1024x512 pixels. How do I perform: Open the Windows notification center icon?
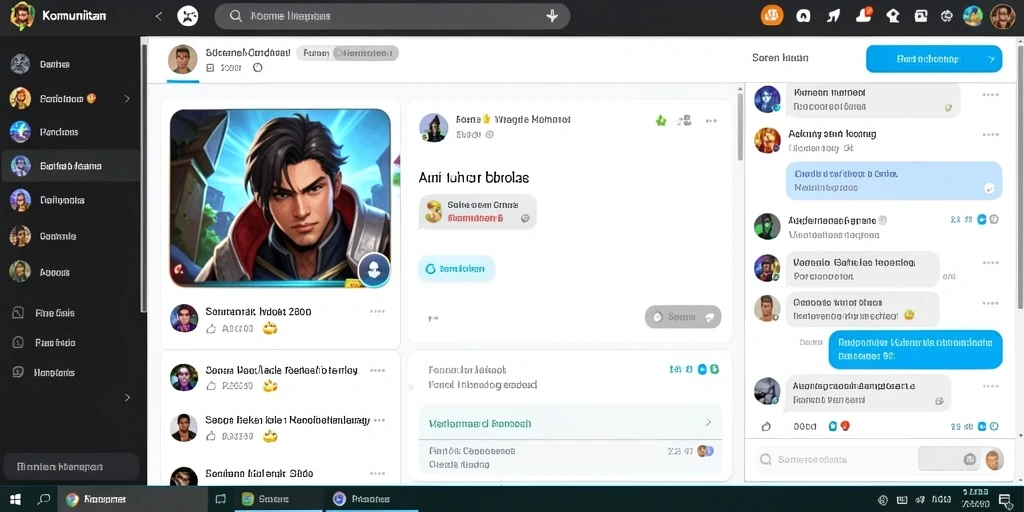(x=1005, y=500)
